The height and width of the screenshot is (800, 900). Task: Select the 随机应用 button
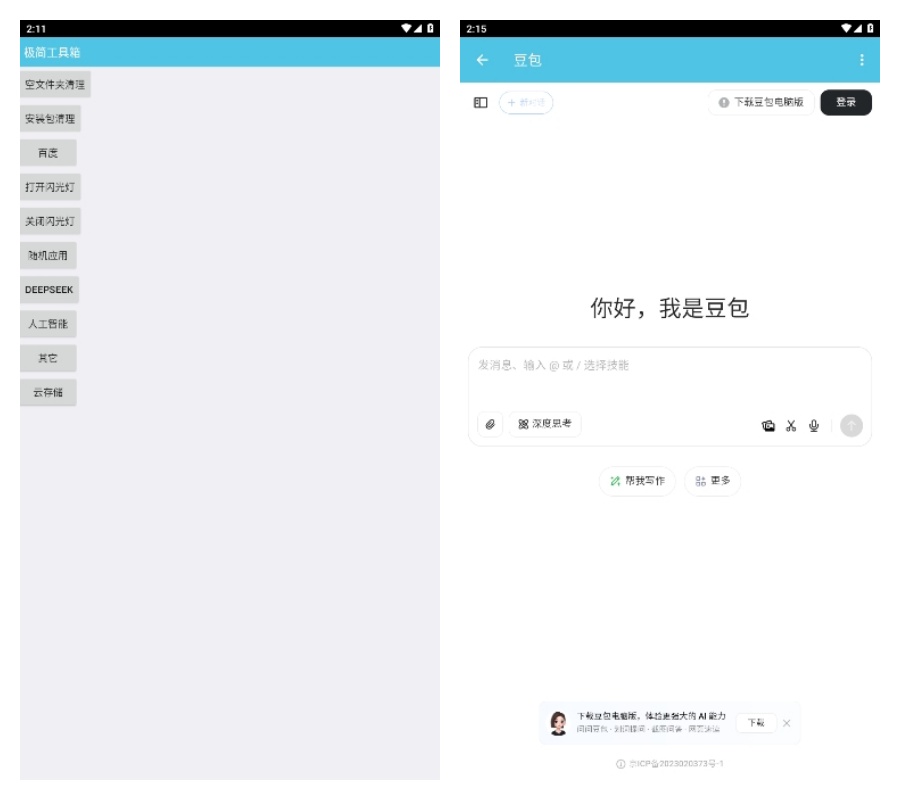tap(48, 256)
